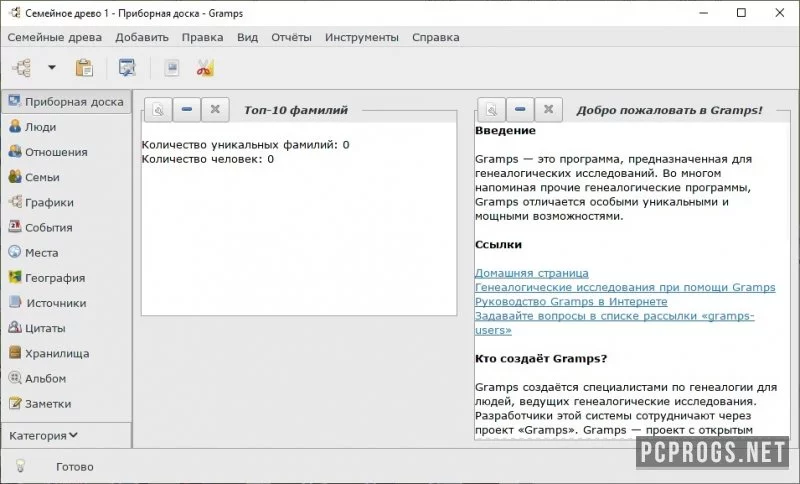The height and width of the screenshot is (484, 800).
Task: Click the lightbulb icon in status bar
Action: coord(20,466)
